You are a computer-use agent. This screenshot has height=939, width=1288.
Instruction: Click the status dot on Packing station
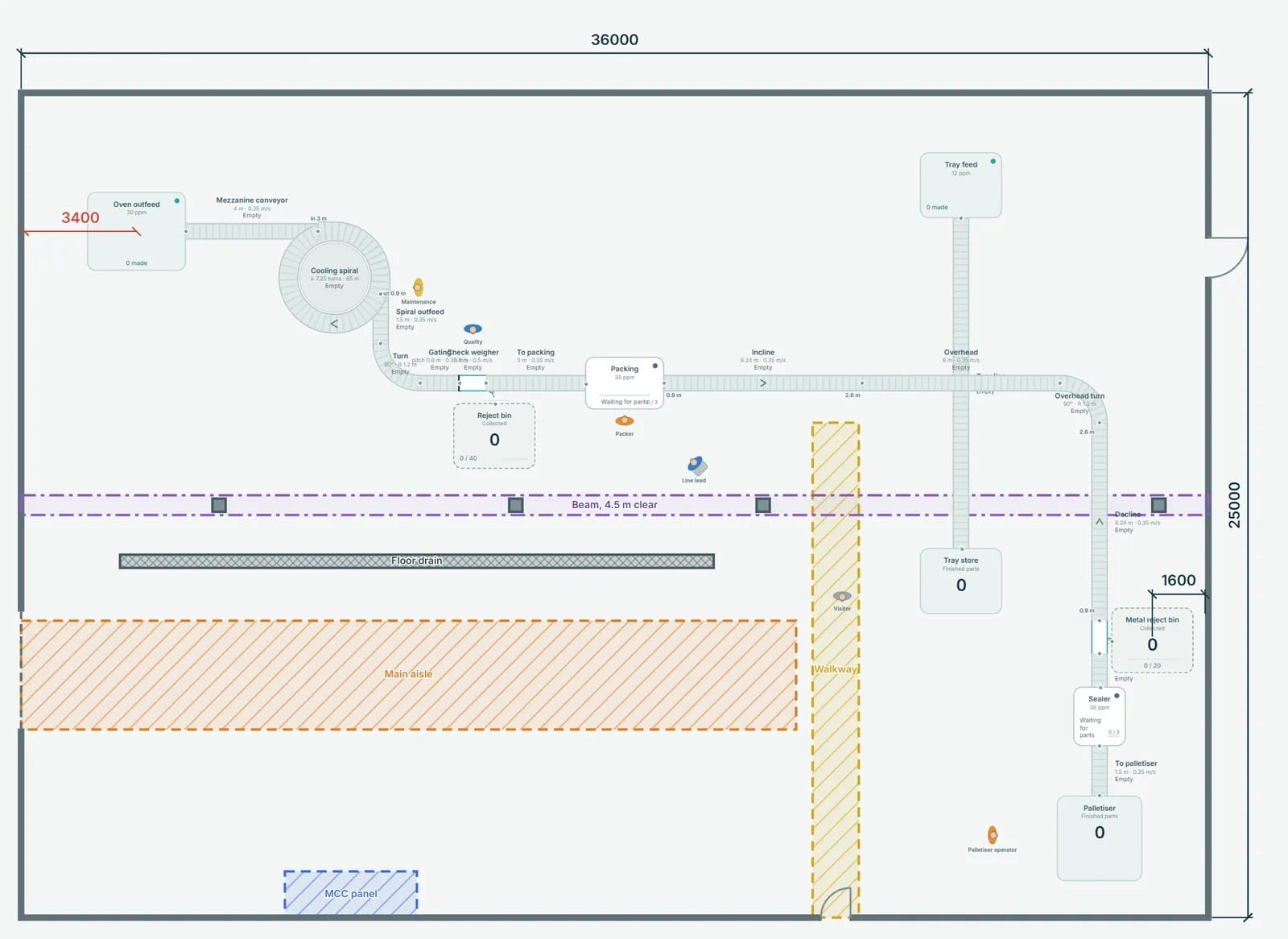click(x=655, y=366)
